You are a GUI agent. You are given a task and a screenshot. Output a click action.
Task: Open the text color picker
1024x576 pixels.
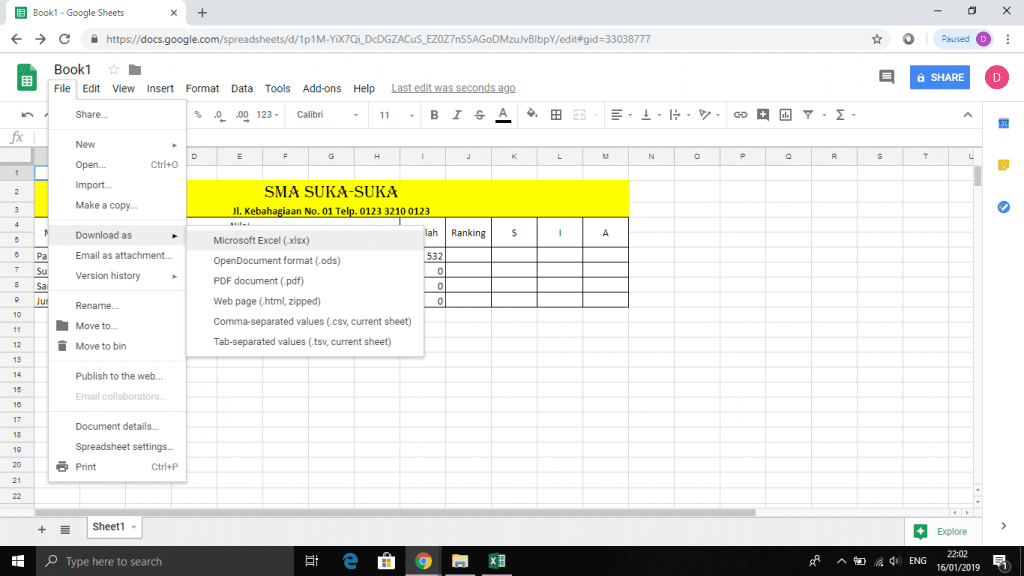pos(502,115)
